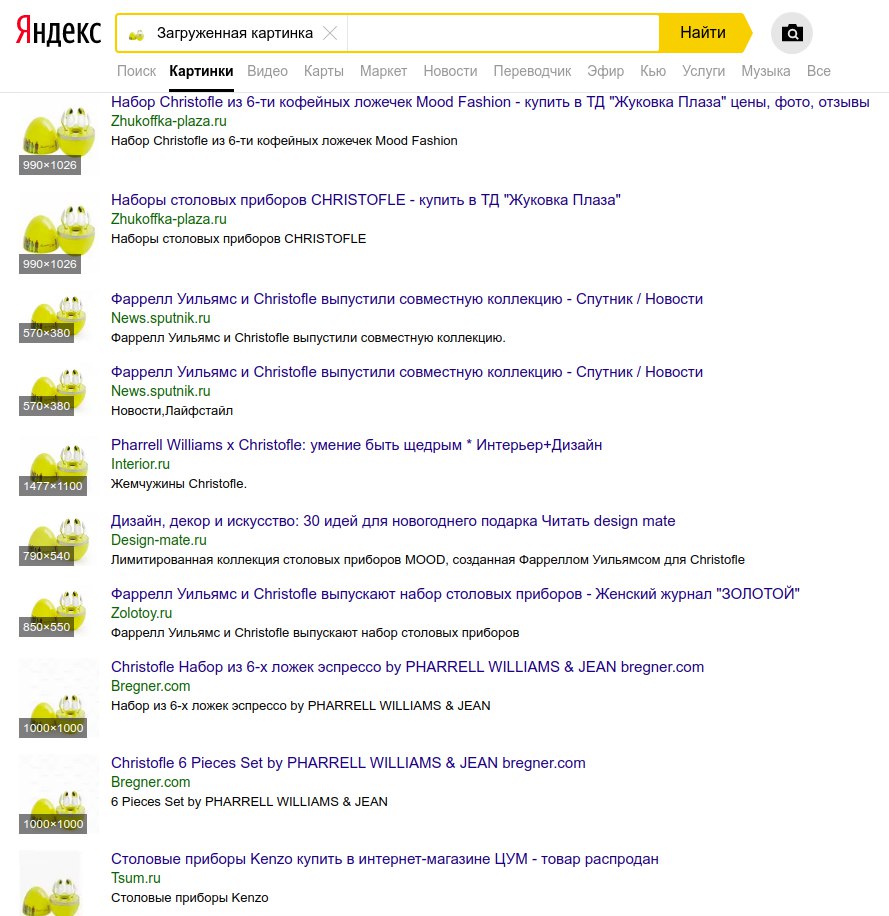
Task: Click the uploaded image mini thumbnail in search box
Action: click(x=136, y=34)
